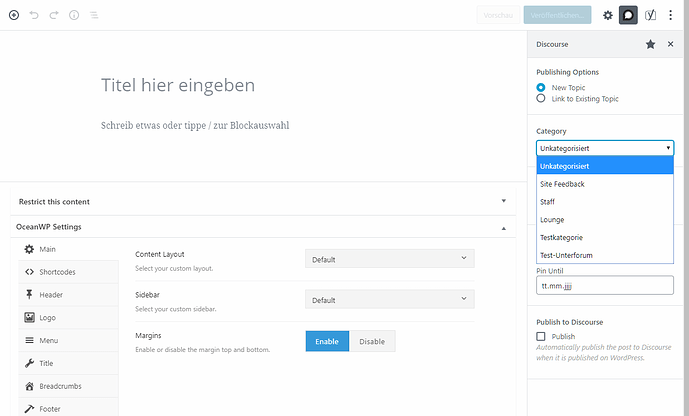Choose Unkategorisiert in category list
689x416 pixels.
click(x=605, y=166)
